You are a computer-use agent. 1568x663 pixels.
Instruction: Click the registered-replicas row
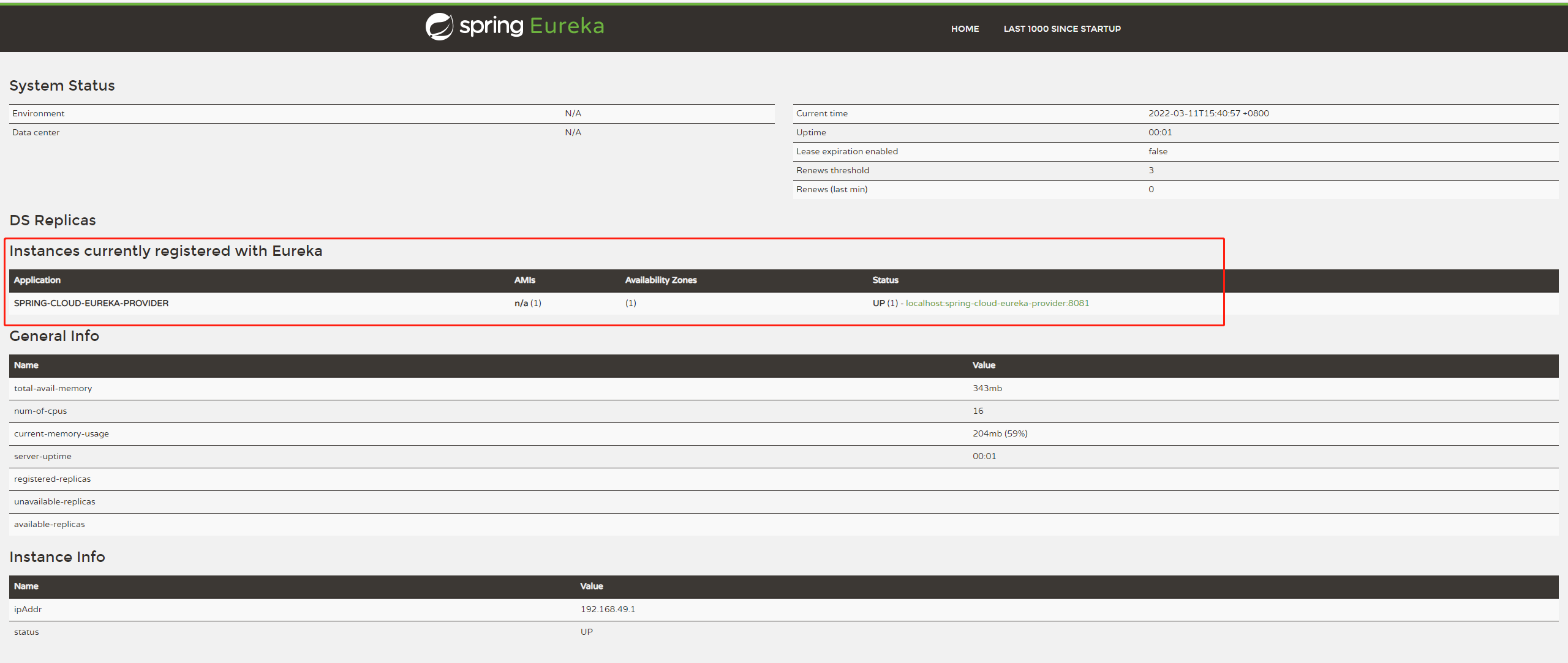click(784, 479)
